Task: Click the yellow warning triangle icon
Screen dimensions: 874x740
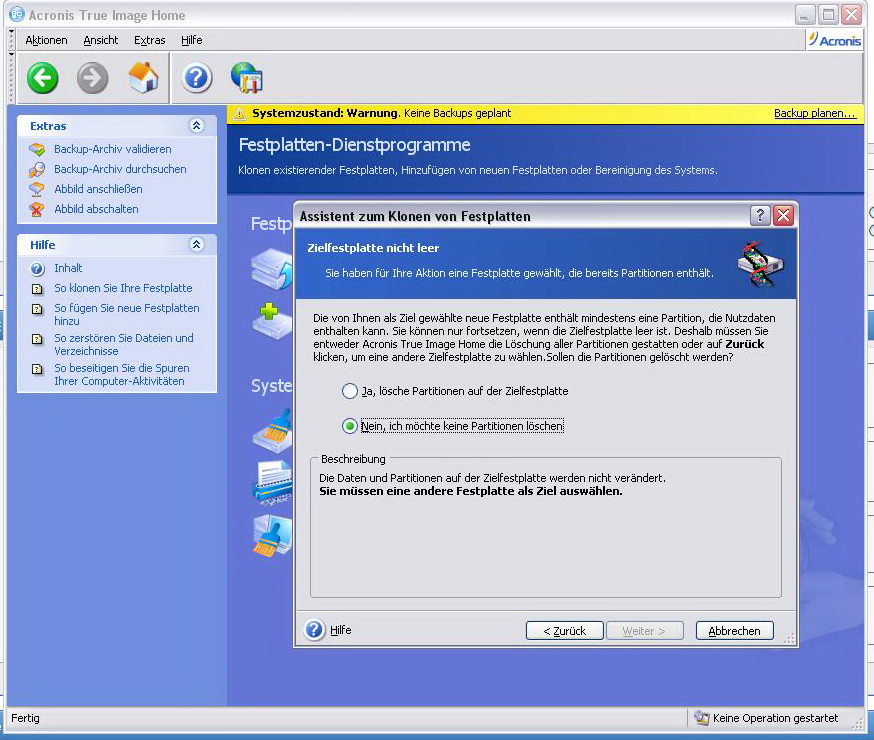Action: pyautogui.click(x=239, y=114)
